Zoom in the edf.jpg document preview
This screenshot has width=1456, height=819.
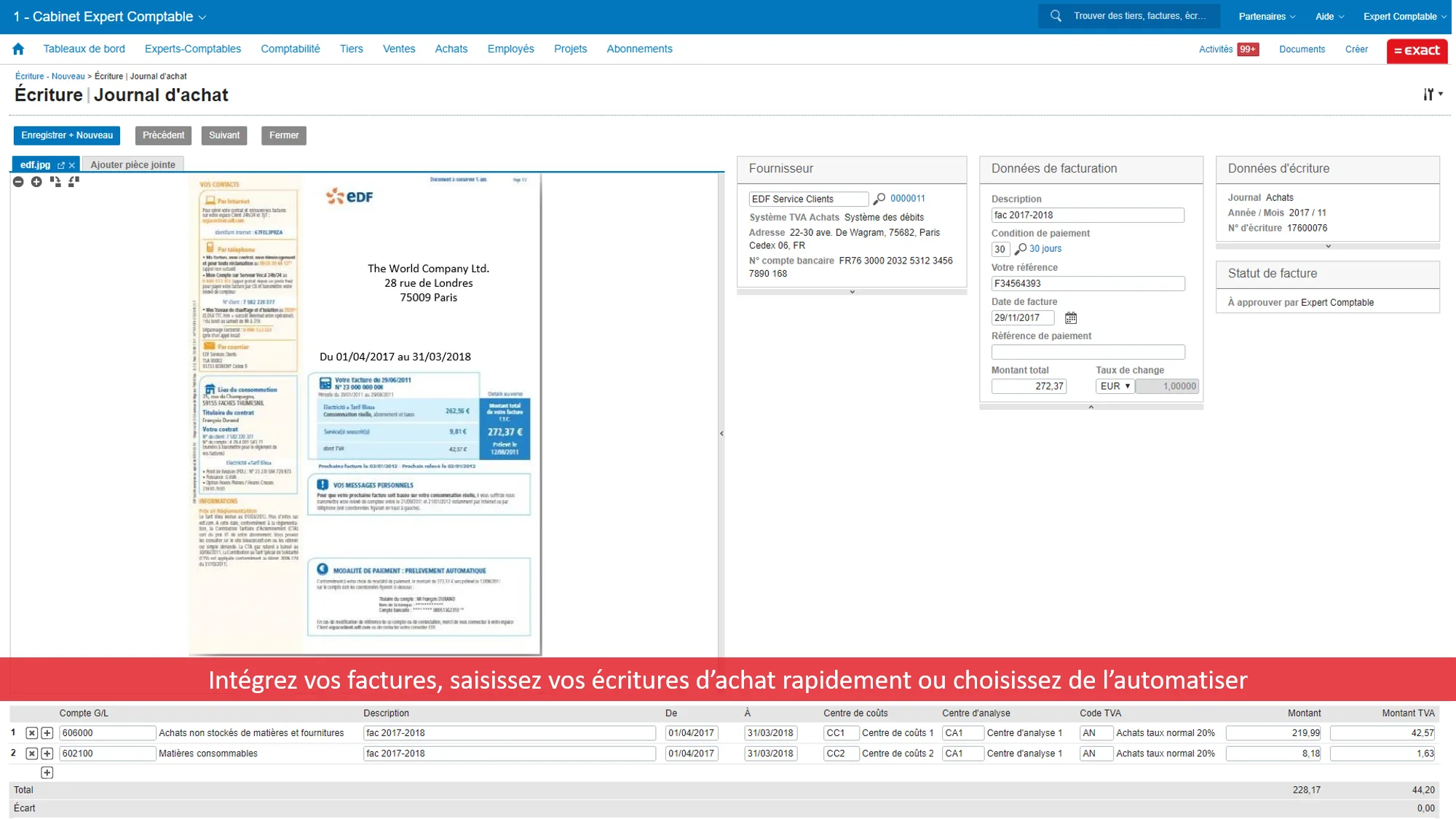coord(36,181)
